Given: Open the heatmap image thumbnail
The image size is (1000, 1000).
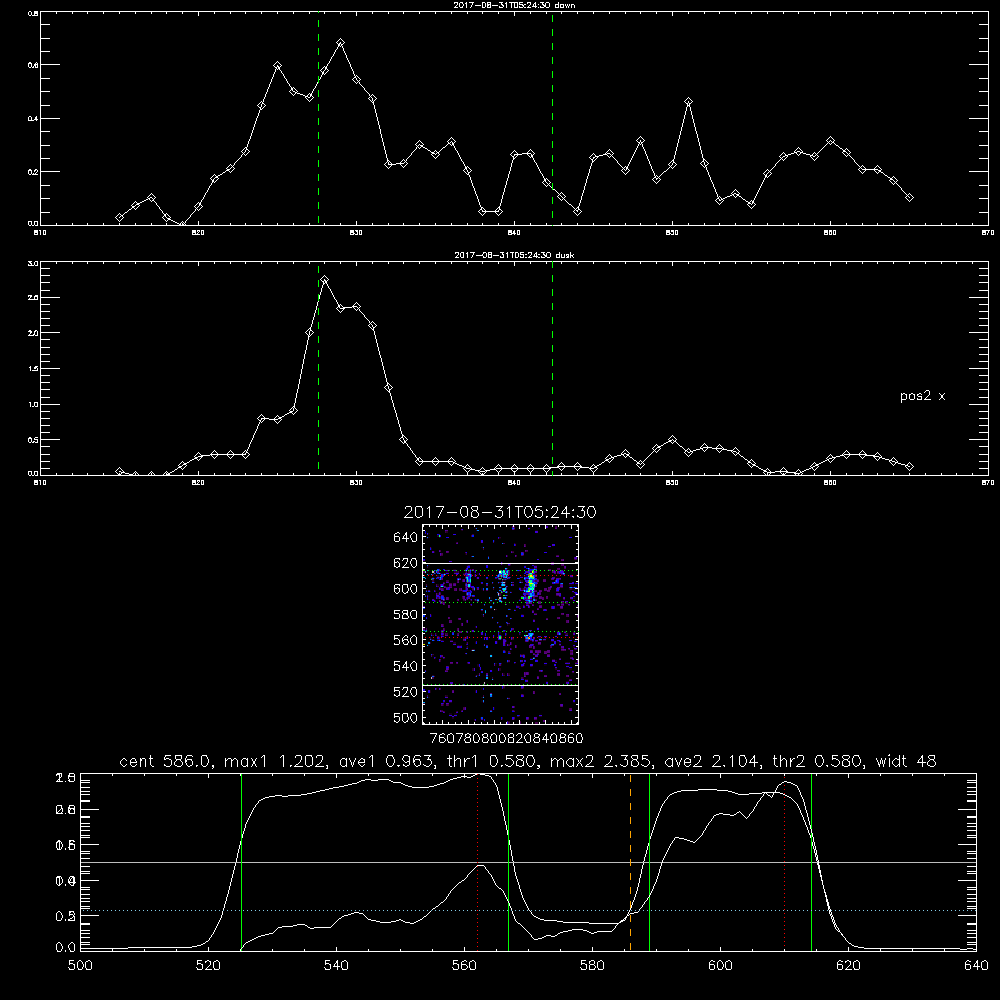Looking at the screenshot, I should click(x=500, y=624).
